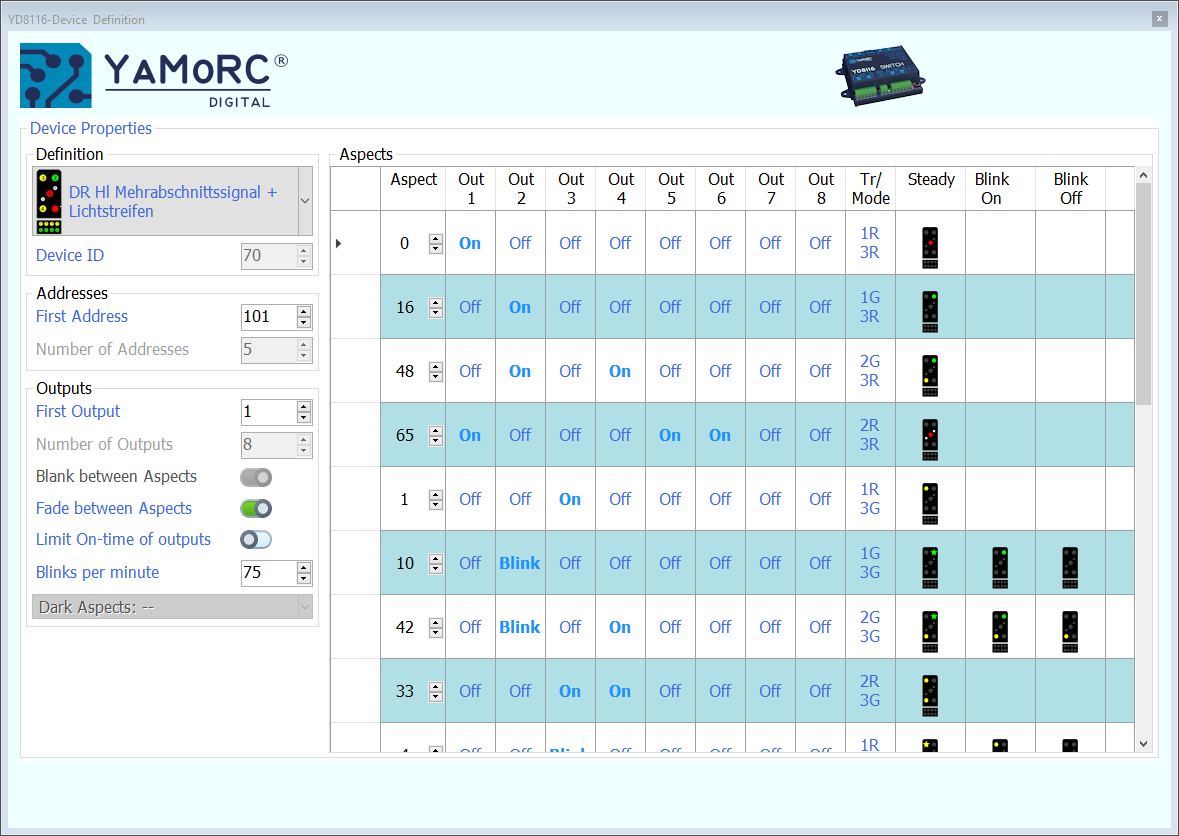Click the YD8116 switch device image

[x=880, y=75]
